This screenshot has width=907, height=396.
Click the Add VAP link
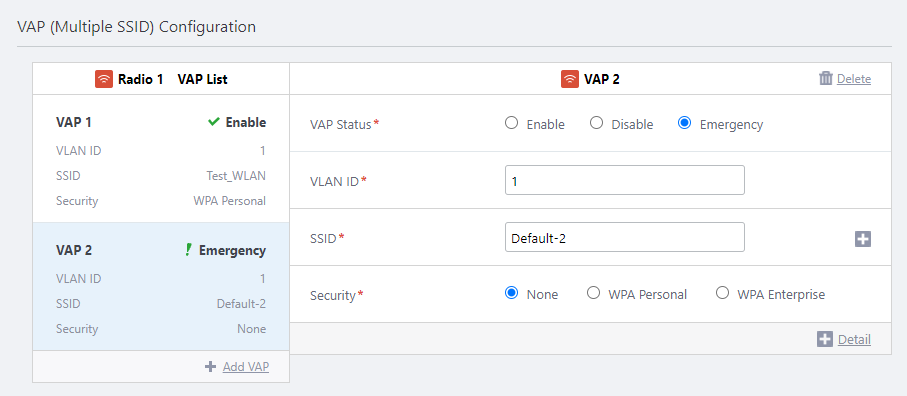coord(246,367)
